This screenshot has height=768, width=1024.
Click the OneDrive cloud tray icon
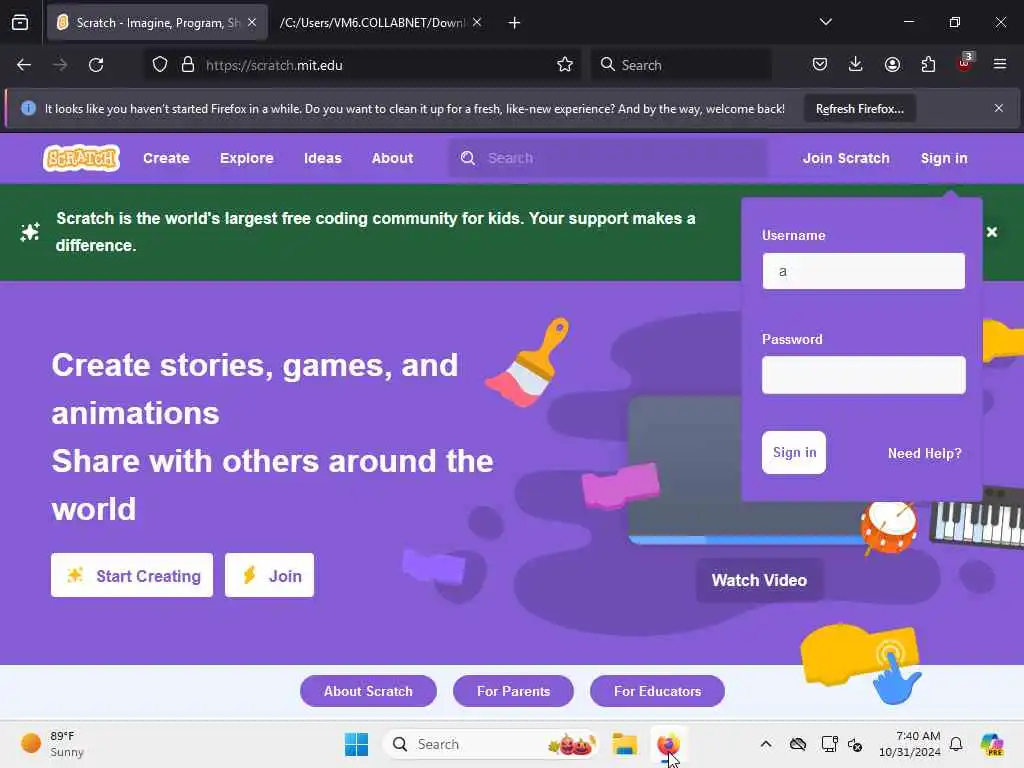(797, 744)
